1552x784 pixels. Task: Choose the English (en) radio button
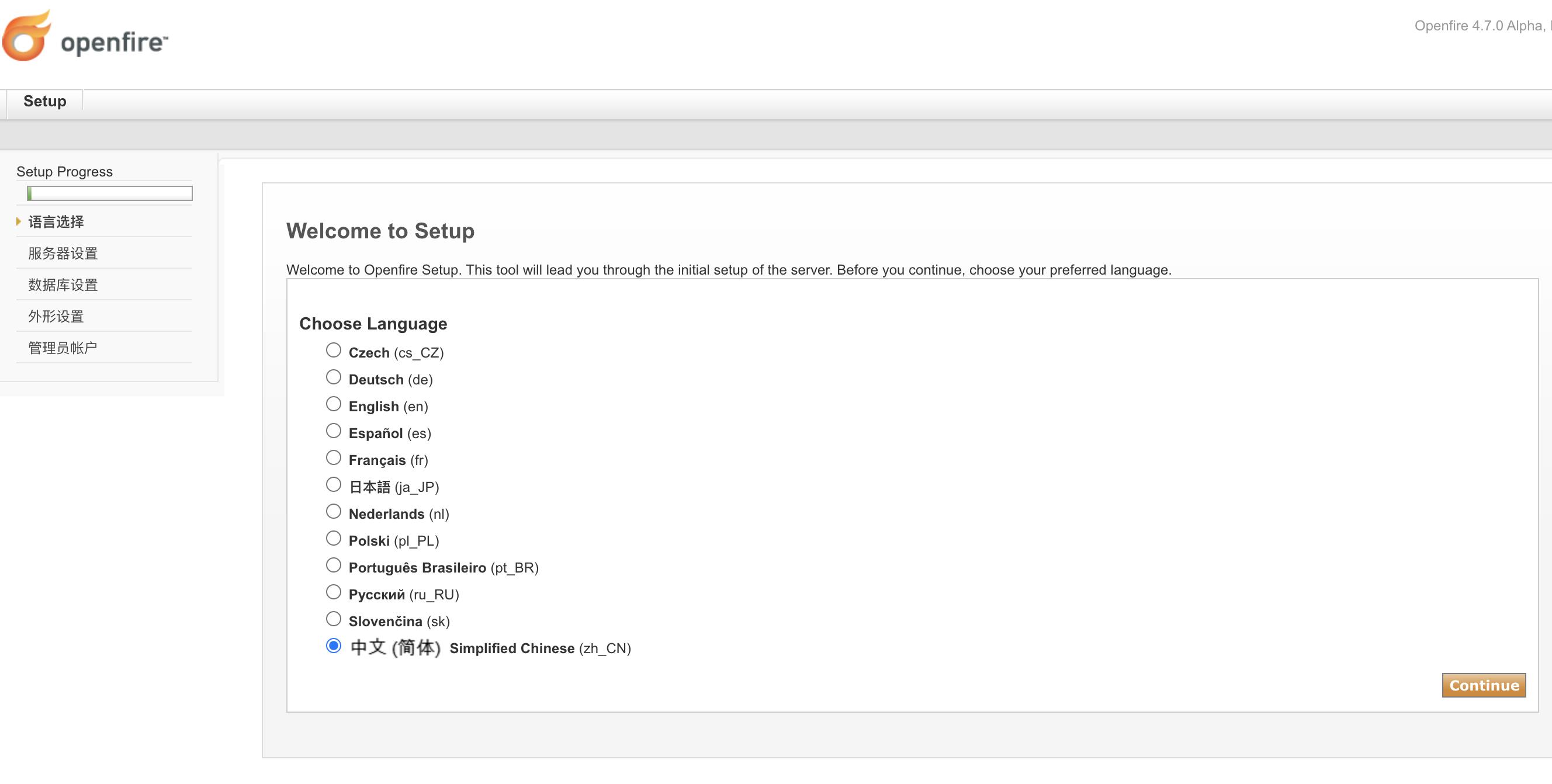333,404
